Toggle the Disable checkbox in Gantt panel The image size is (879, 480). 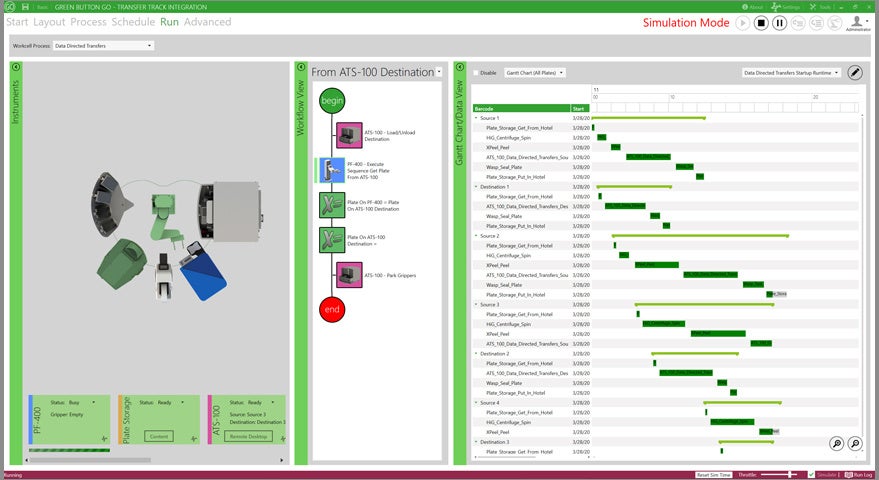tap(476, 73)
